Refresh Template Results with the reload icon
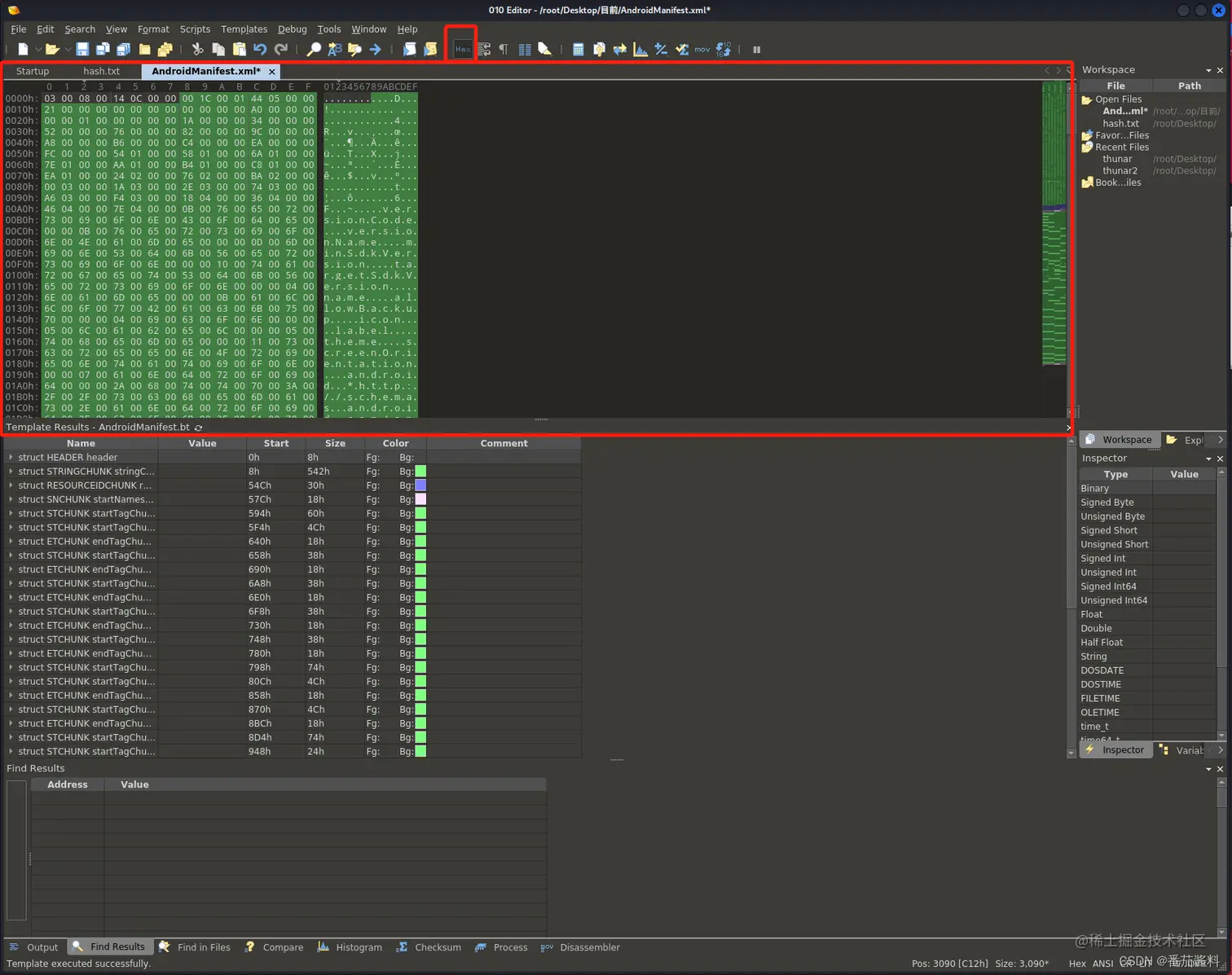The image size is (1232, 975). (x=198, y=428)
